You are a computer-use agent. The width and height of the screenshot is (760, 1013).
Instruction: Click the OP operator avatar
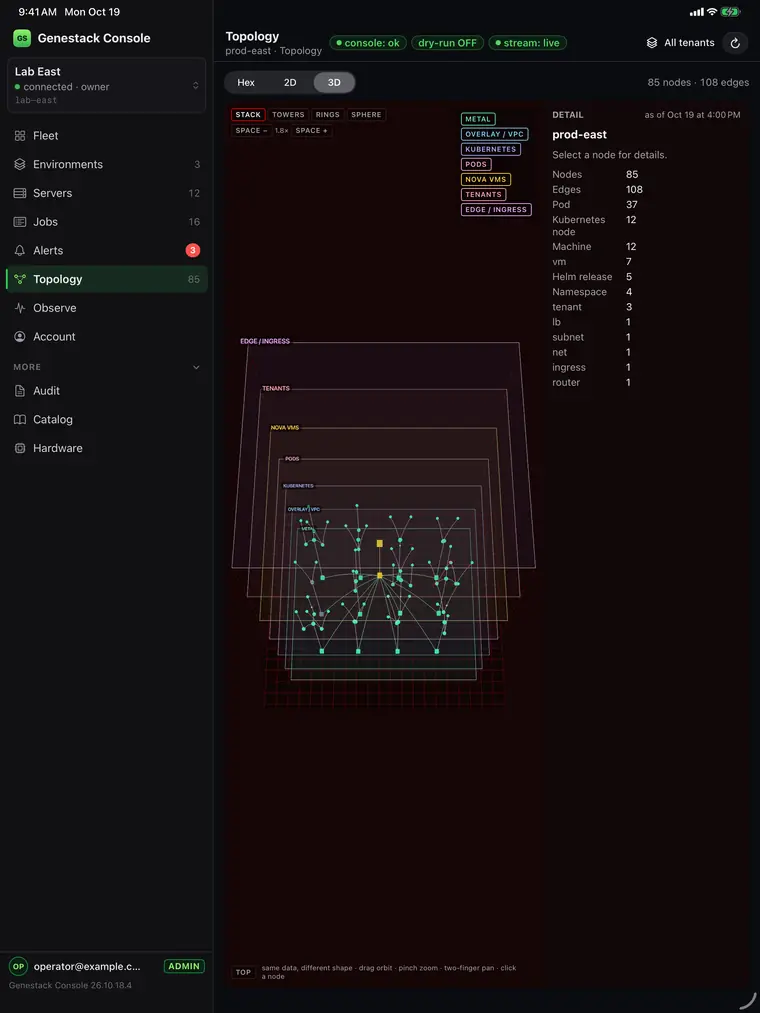18,966
